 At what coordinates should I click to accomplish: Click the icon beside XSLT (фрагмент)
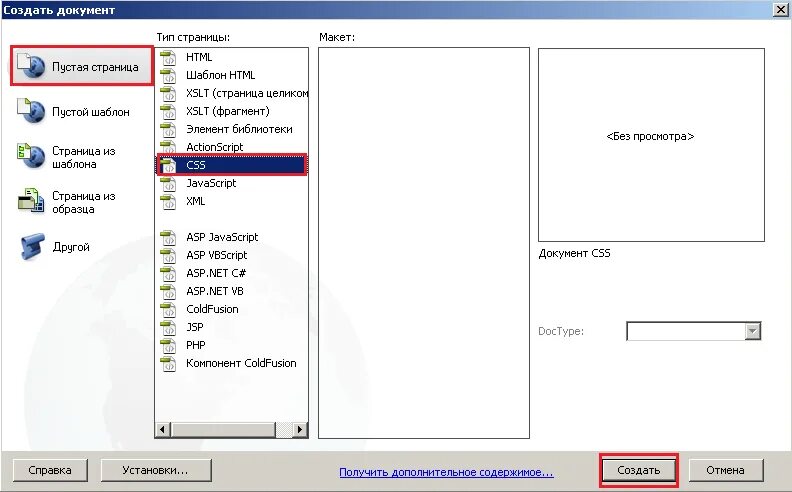click(168, 111)
